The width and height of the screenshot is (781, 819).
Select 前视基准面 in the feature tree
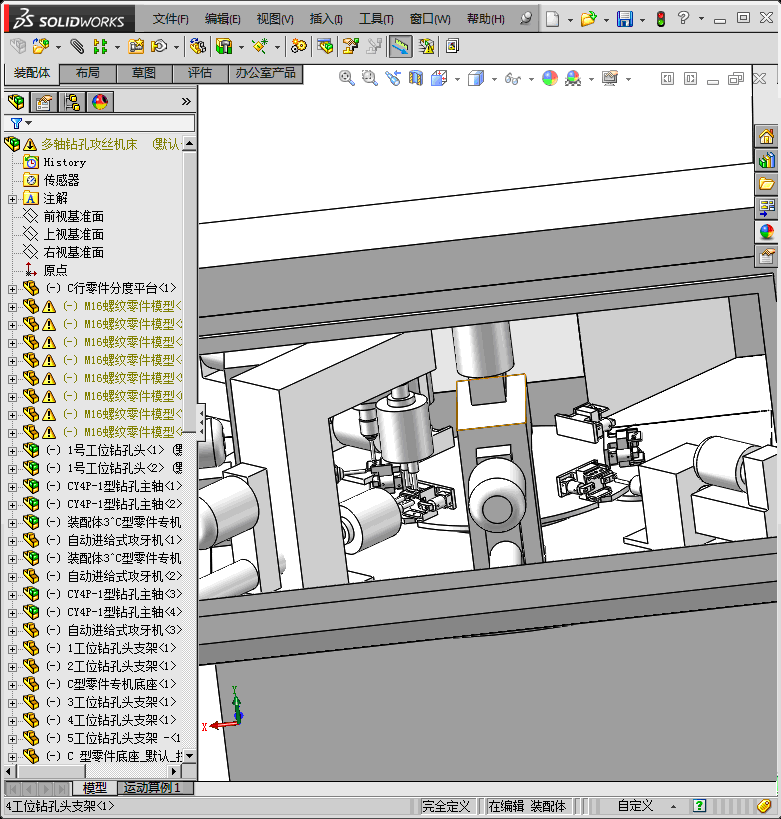pyautogui.click(x=72, y=216)
